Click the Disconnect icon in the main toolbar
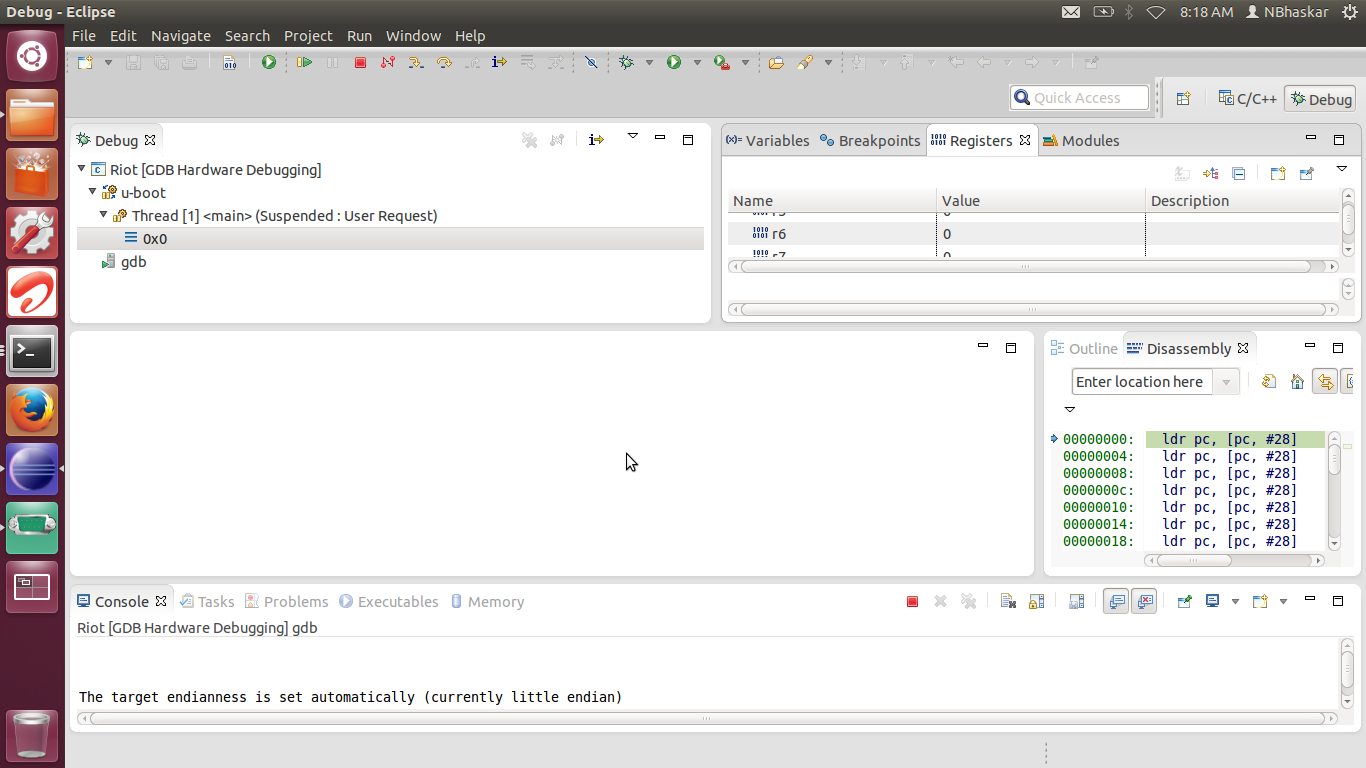Image resolution: width=1366 pixels, height=768 pixels. 387,62
